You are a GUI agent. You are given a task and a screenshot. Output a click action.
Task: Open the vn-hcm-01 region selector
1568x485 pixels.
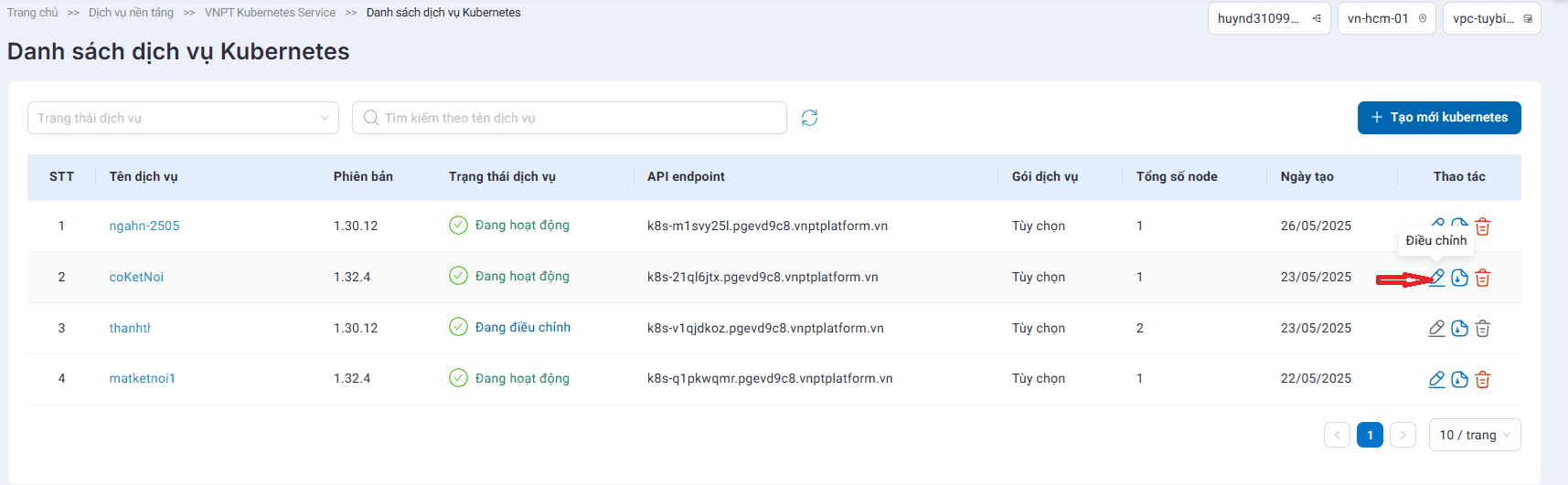1386,18
